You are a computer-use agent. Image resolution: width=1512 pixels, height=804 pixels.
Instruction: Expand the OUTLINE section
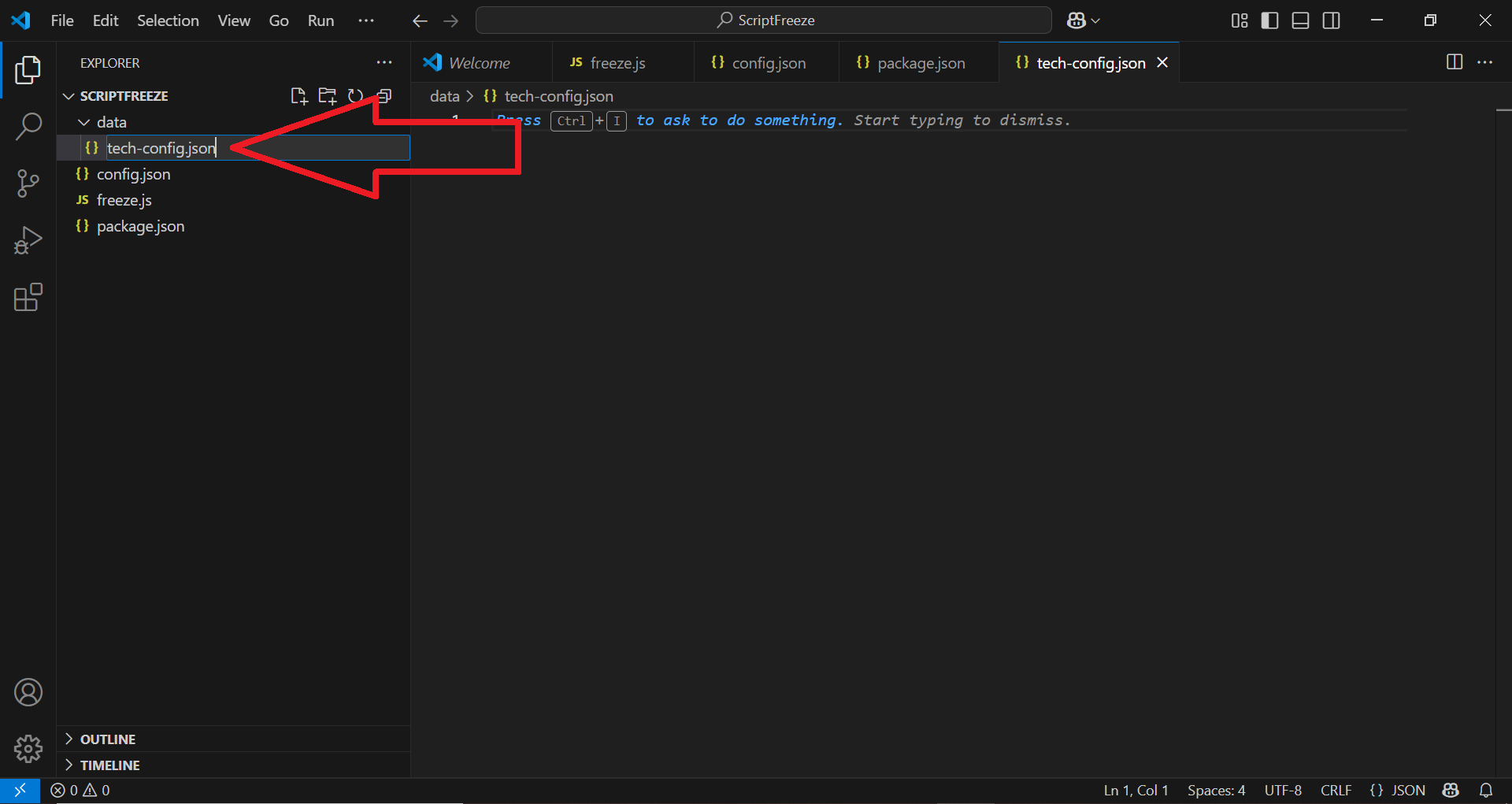233,739
